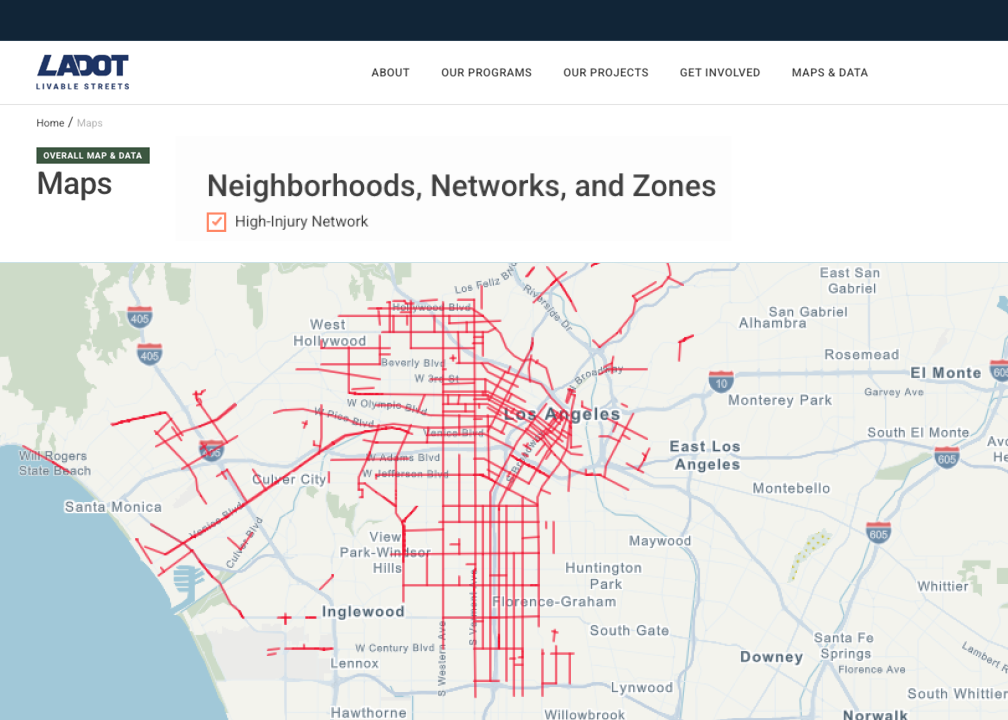Select the upper Interstate 405 highway shield

[139, 318]
